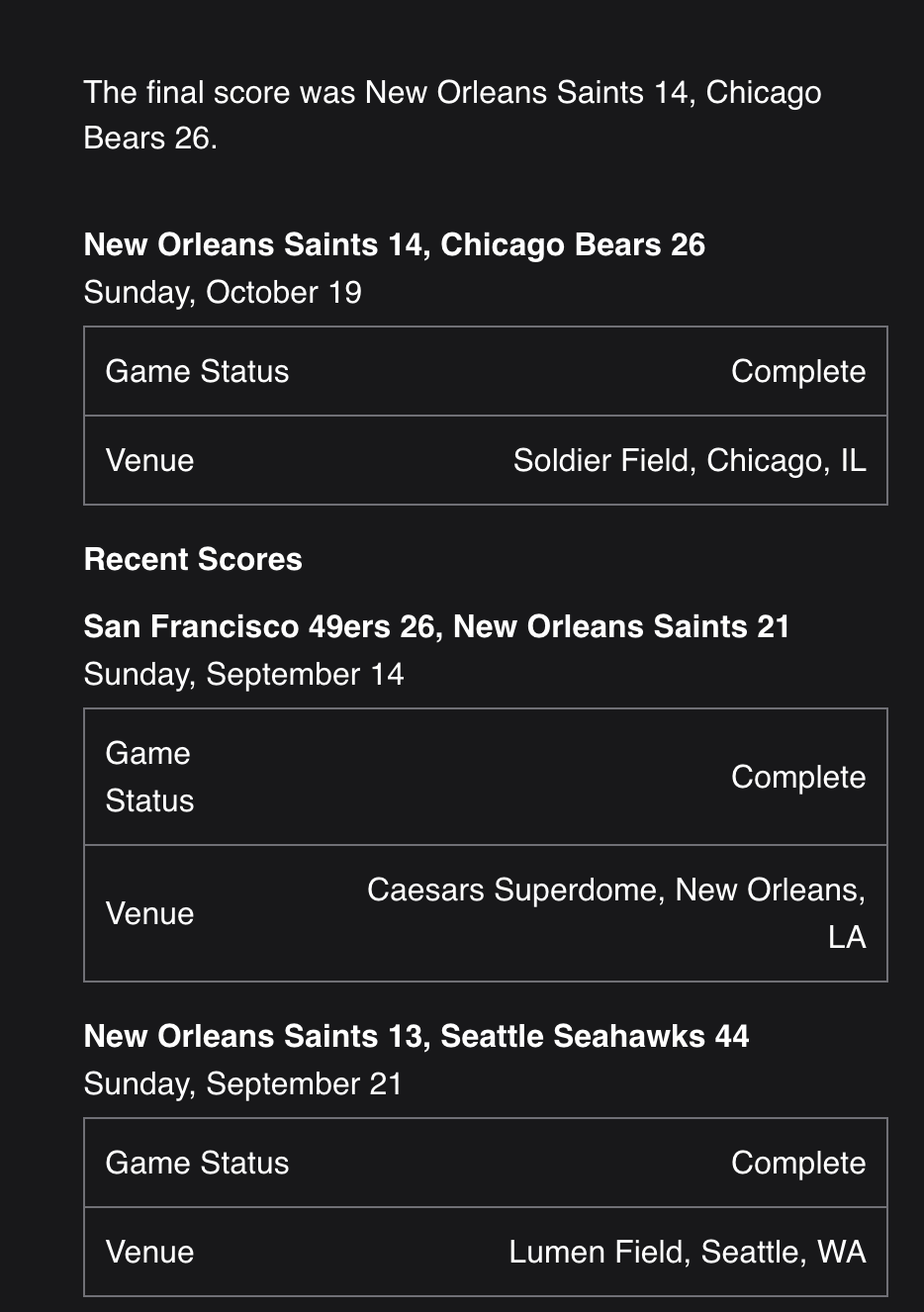Click the Sunday, October 19 date
The height and width of the screenshot is (1312, 924).
(x=223, y=293)
